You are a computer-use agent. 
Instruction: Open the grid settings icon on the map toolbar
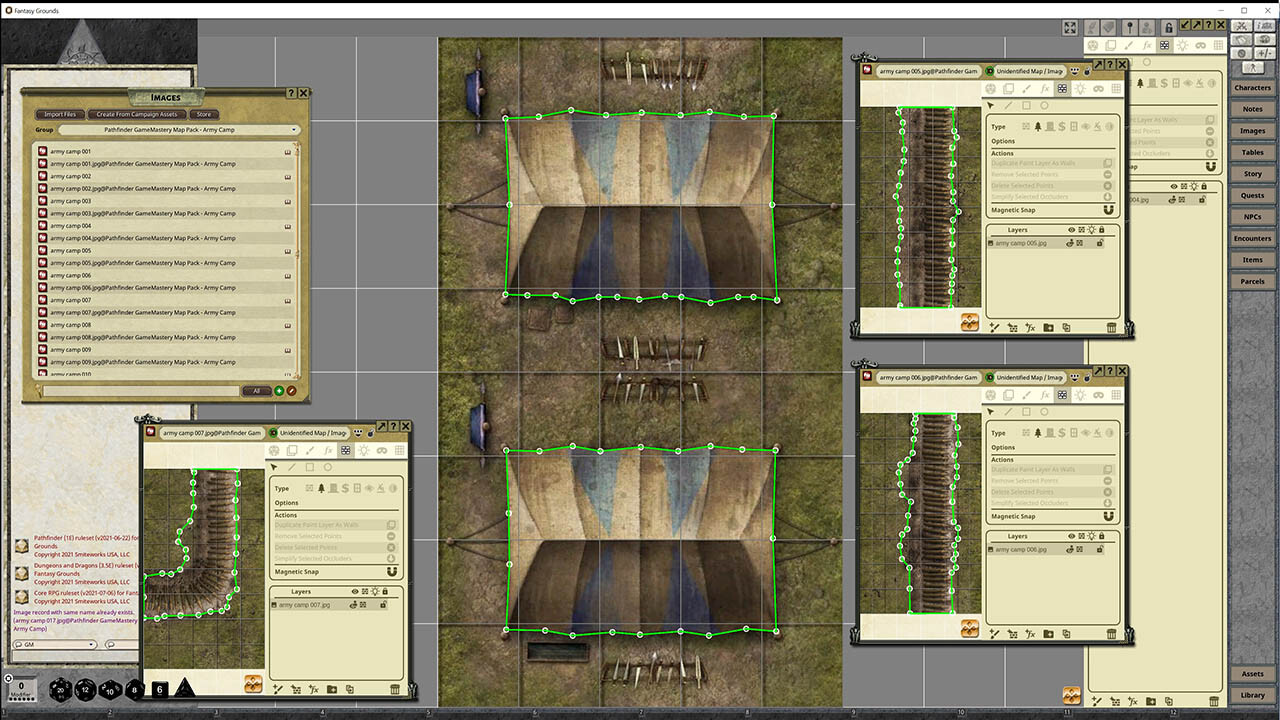coord(1218,45)
